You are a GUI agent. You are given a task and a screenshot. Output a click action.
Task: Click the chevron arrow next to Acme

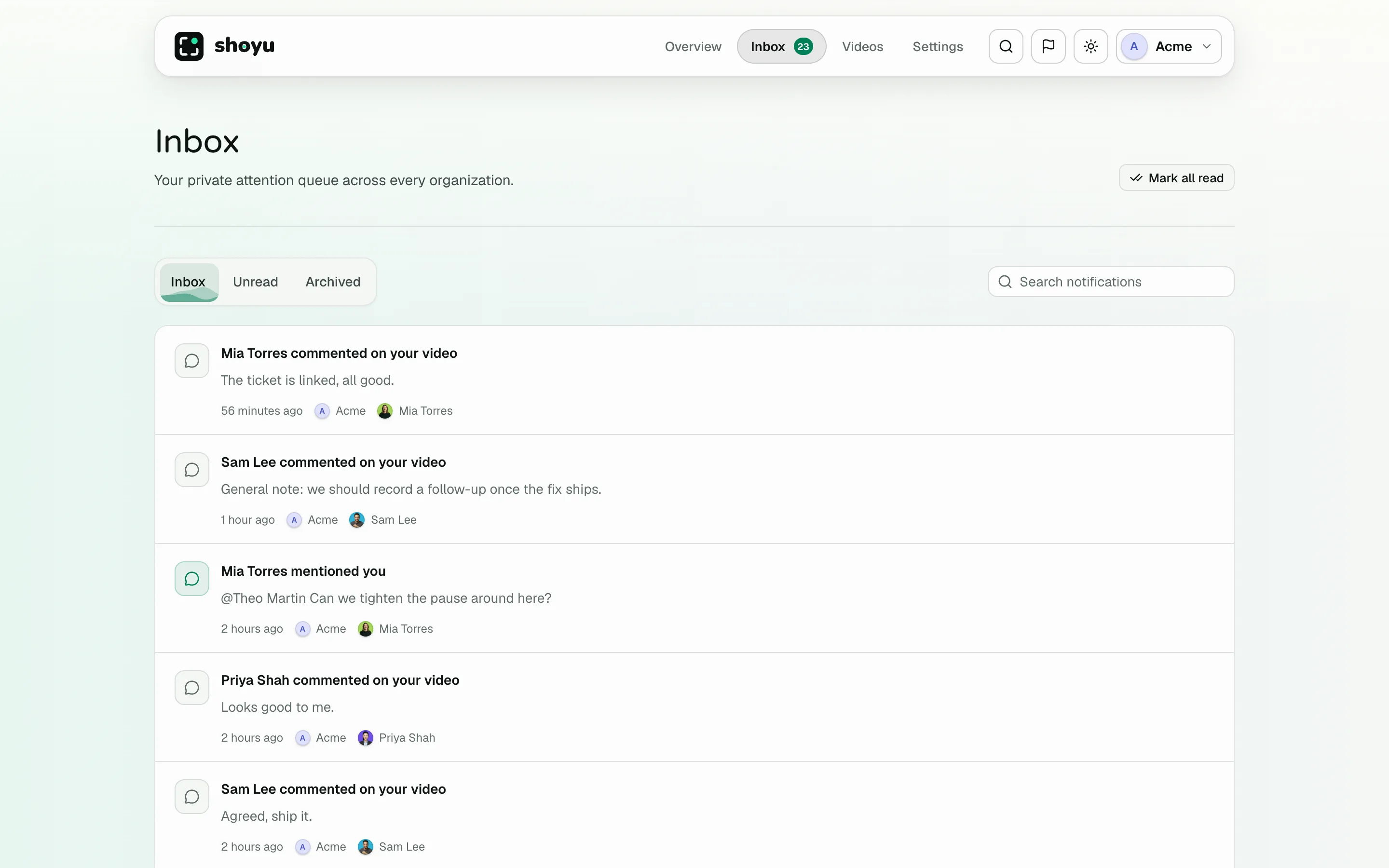pyautogui.click(x=1207, y=46)
